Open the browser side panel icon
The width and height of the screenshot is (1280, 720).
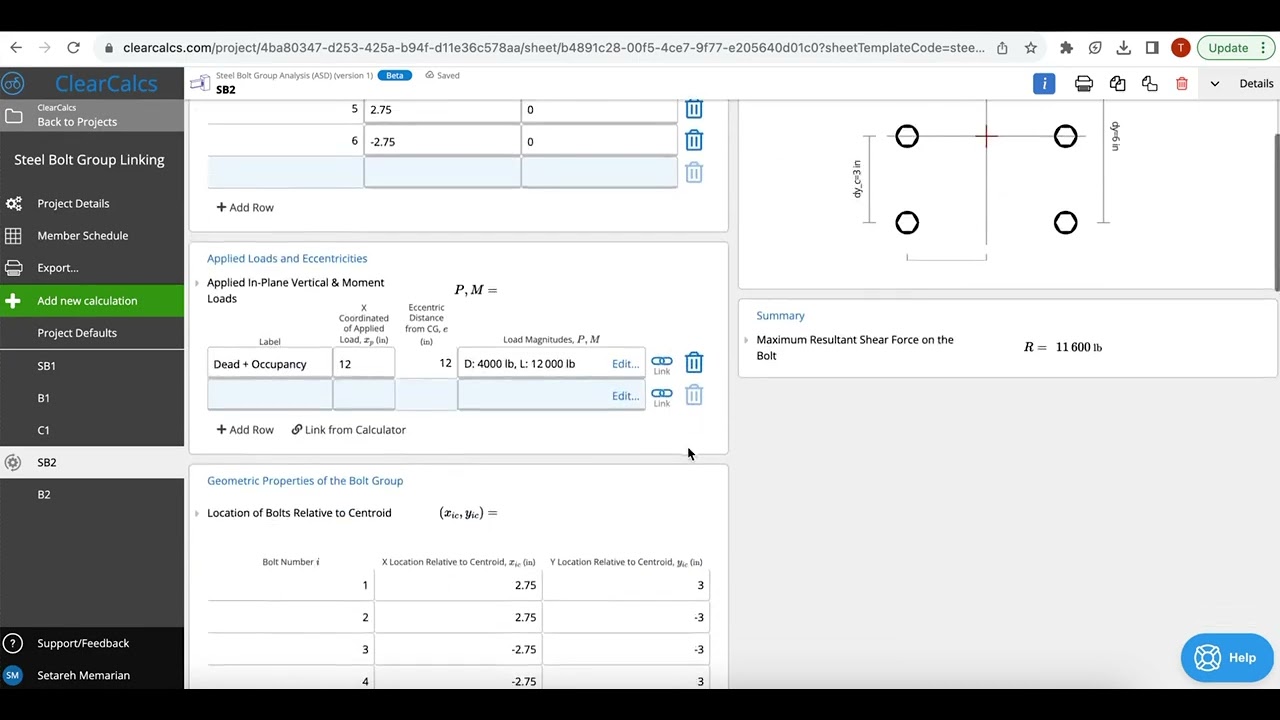pyautogui.click(x=1152, y=48)
